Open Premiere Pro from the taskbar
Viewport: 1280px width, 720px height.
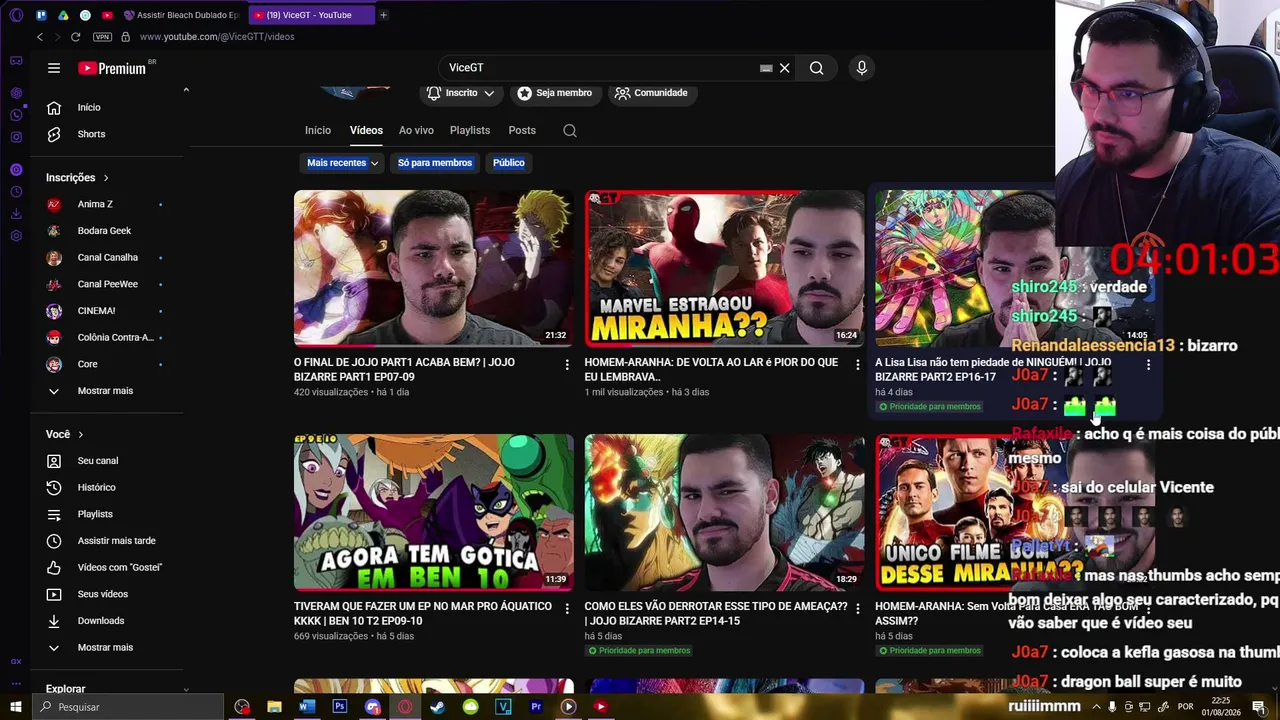coord(536,707)
